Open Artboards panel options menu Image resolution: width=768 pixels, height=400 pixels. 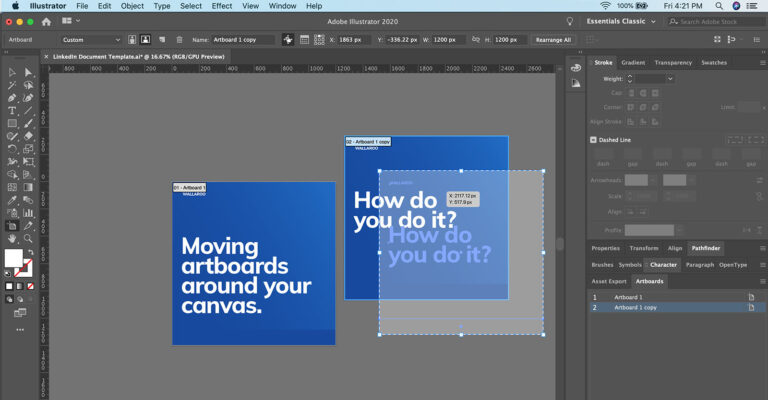point(762,282)
